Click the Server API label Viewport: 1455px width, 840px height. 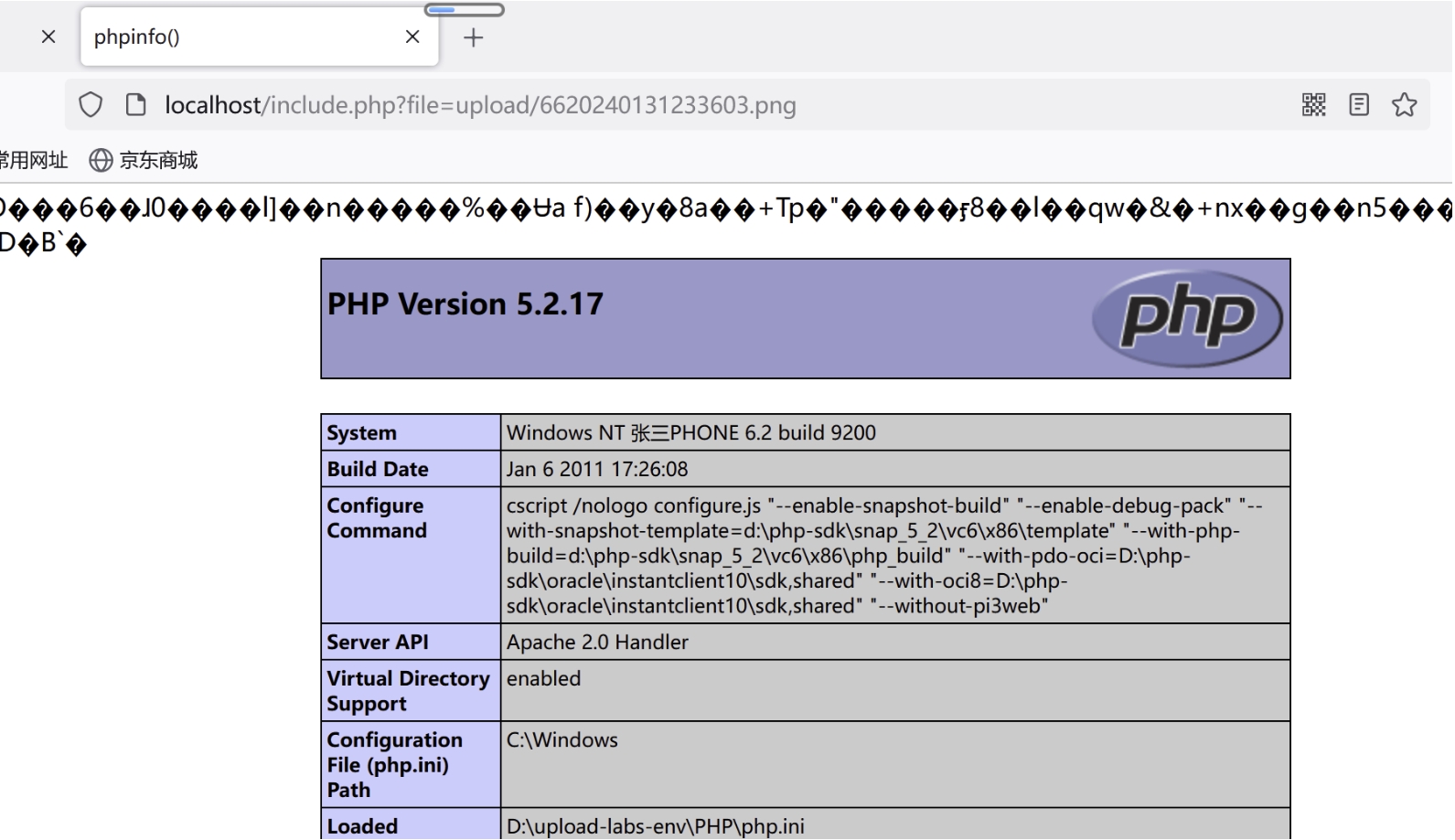pyautogui.click(x=378, y=643)
